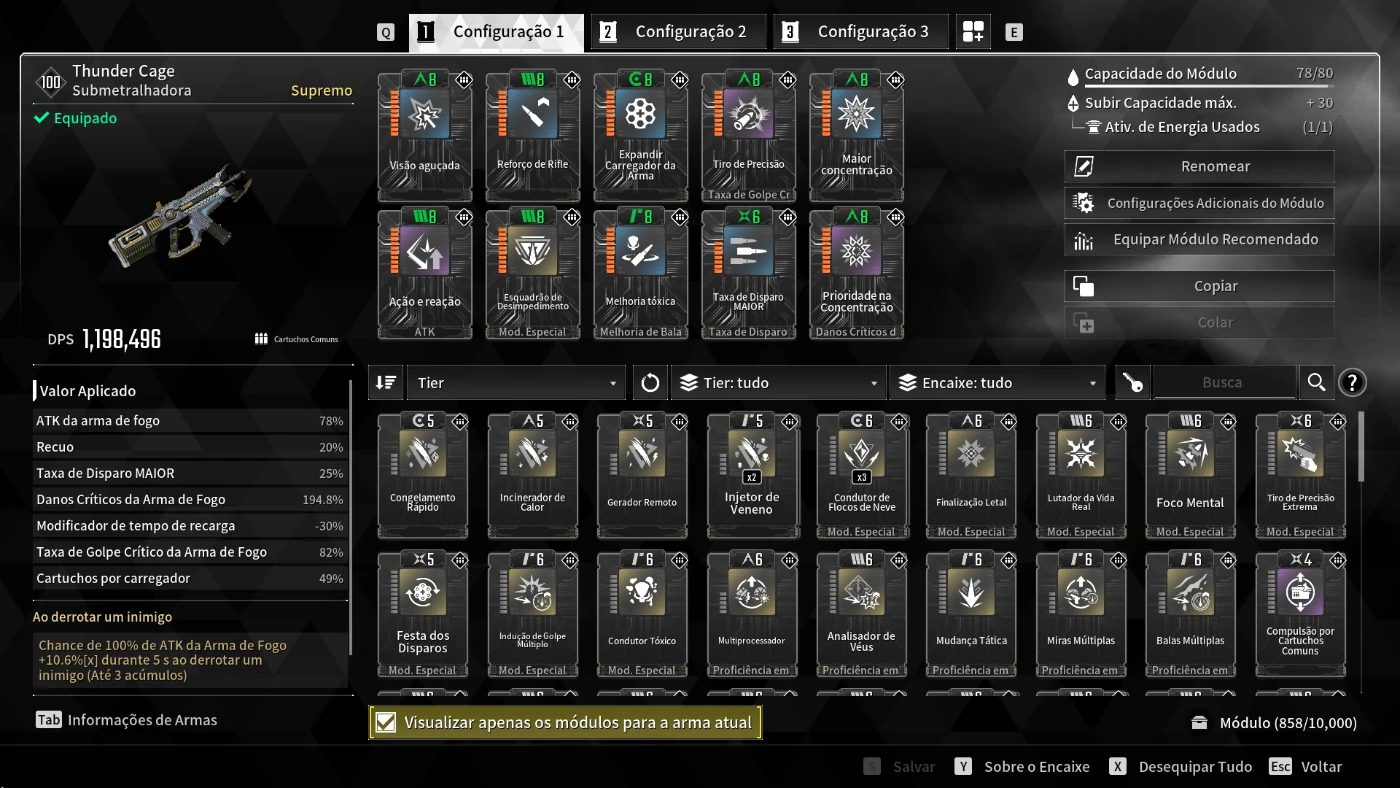Screen dimensions: 1400x788
Task: Click the sort order icon beside Tier
Action: [x=385, y=382]
